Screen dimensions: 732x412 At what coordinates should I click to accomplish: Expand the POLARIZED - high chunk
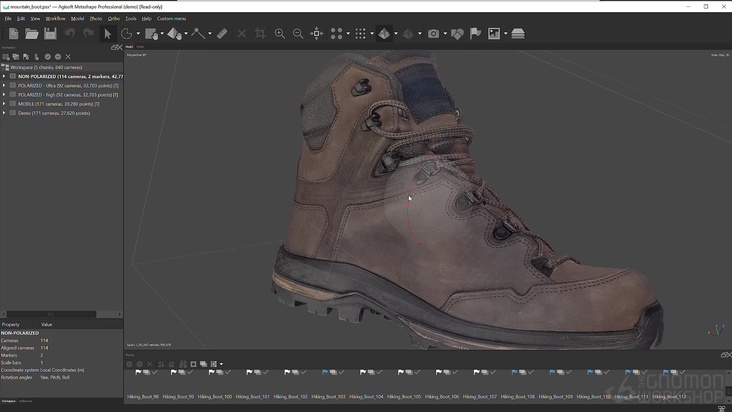pos(4,95)
